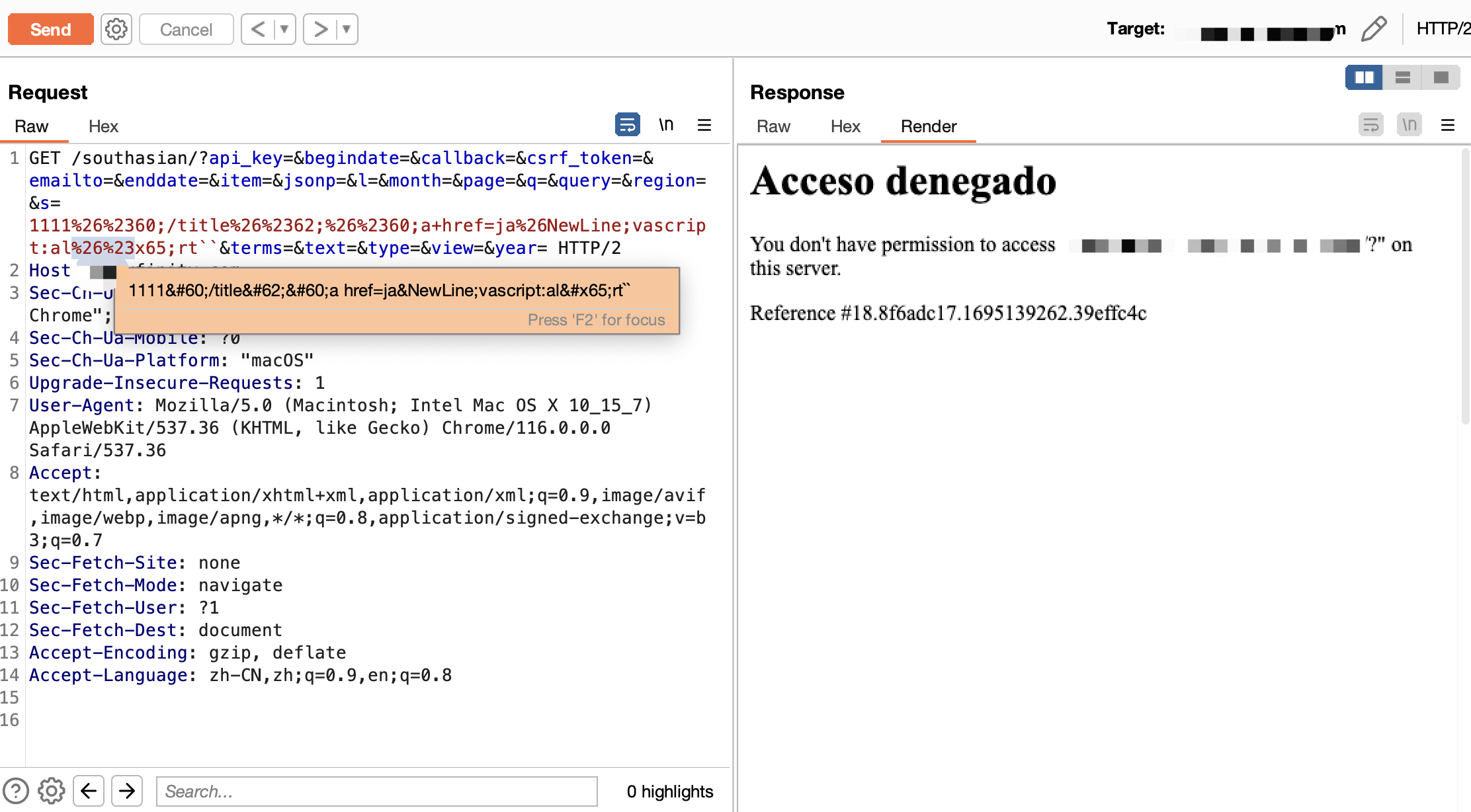1471x812 pixels.
Task: Switch the response to the Raw tab
Action: (773, 126)
